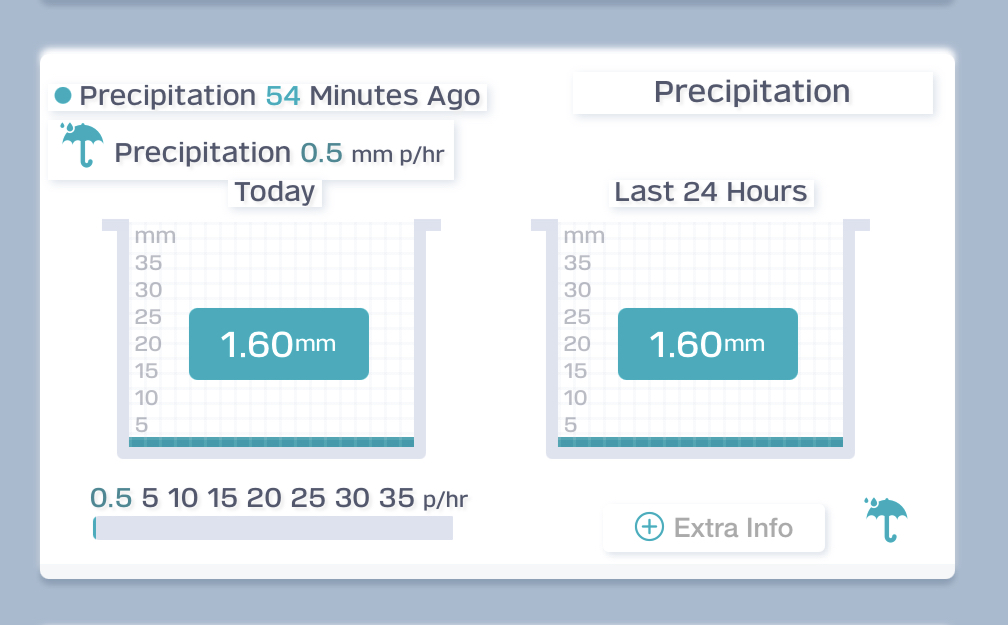
Task: Click the Today heading label
Action: [x=275, y=191]
